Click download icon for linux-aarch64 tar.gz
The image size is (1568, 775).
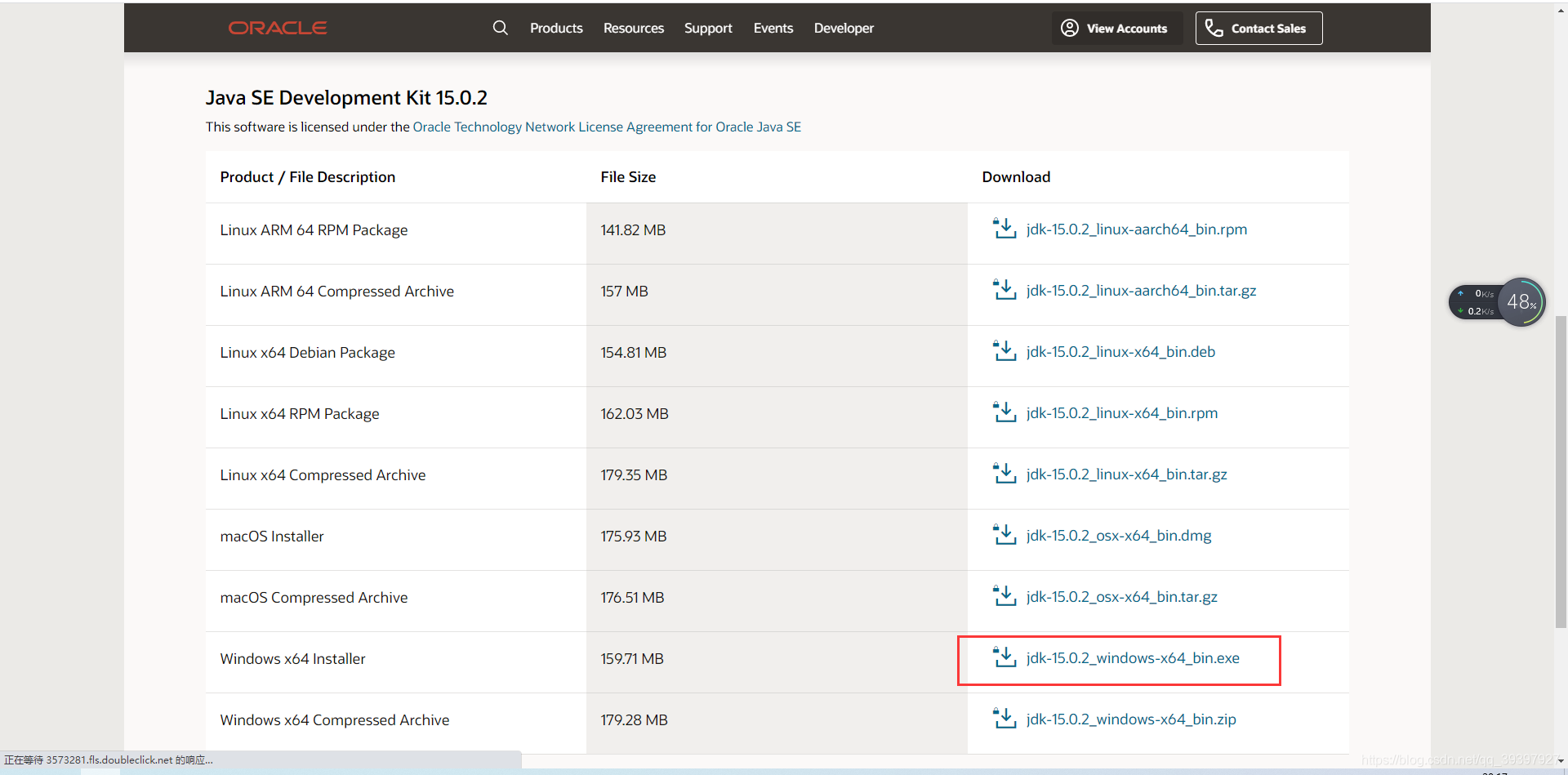(x=1004, y=290)
